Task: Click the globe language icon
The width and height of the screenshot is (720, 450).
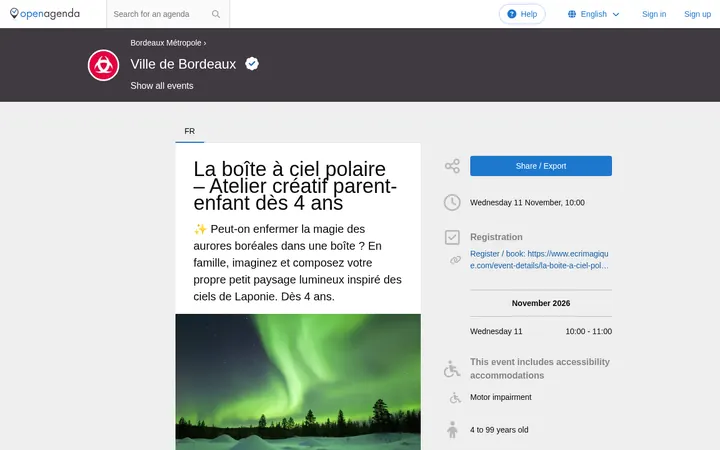Action: click(572, 14)
